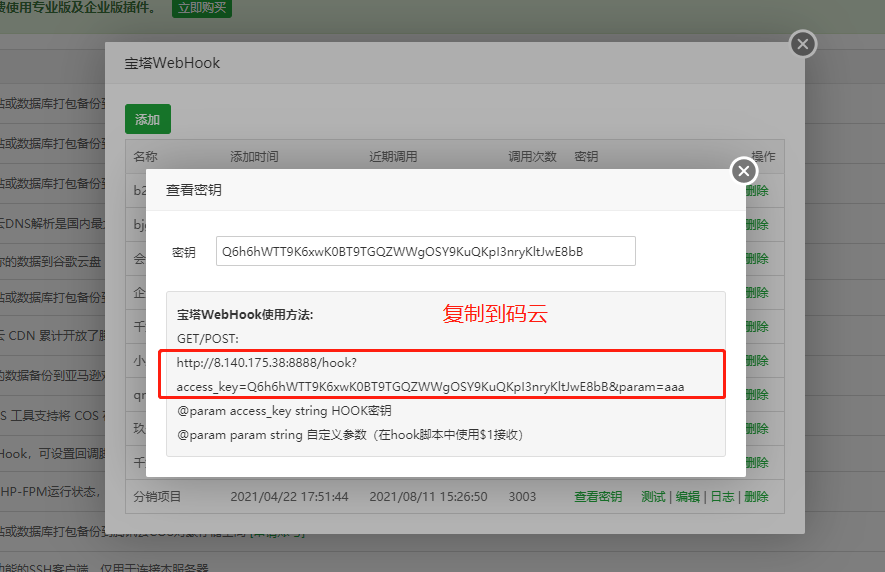Image resolution: width=885 pixels, height=572 pixels.
Task: Click the 密钥 input field
Action: [426, 251]
